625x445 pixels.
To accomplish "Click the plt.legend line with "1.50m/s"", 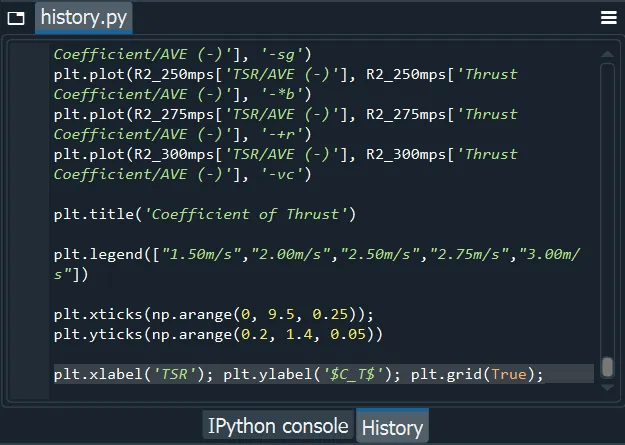I will (317, 254).
